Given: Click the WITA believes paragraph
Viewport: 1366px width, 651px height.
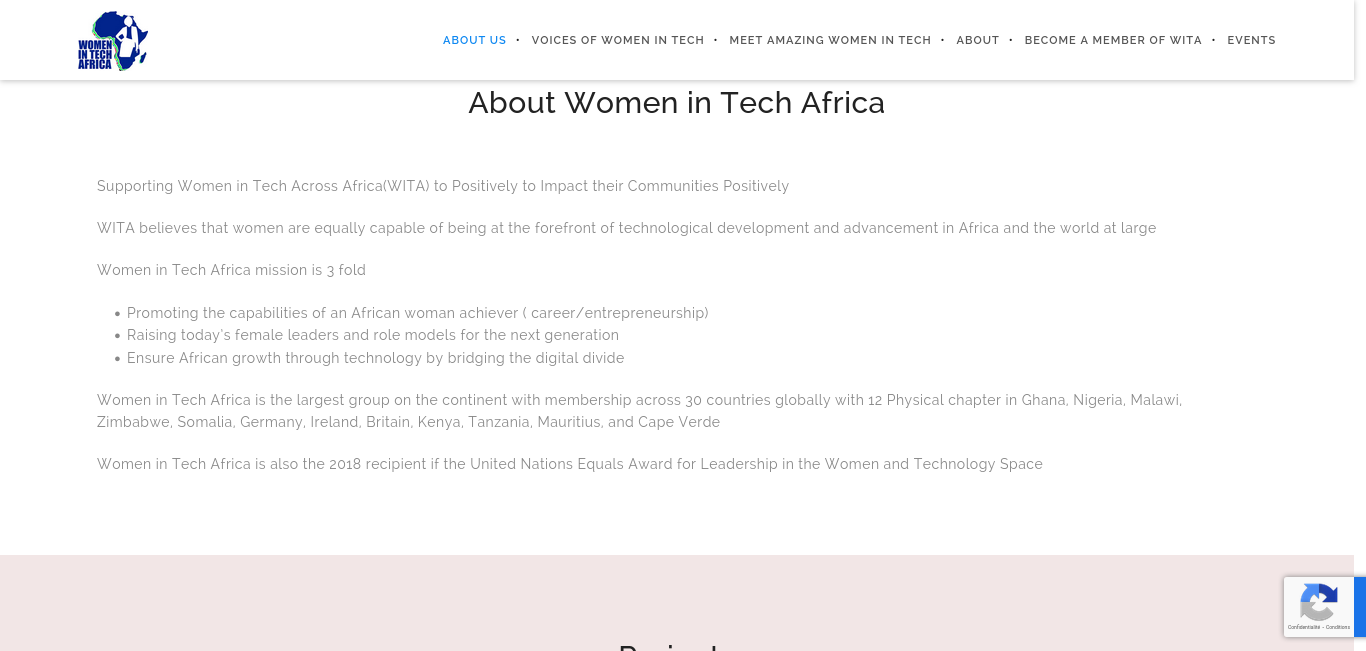Looking at the screenshot, I should (627, 228).
